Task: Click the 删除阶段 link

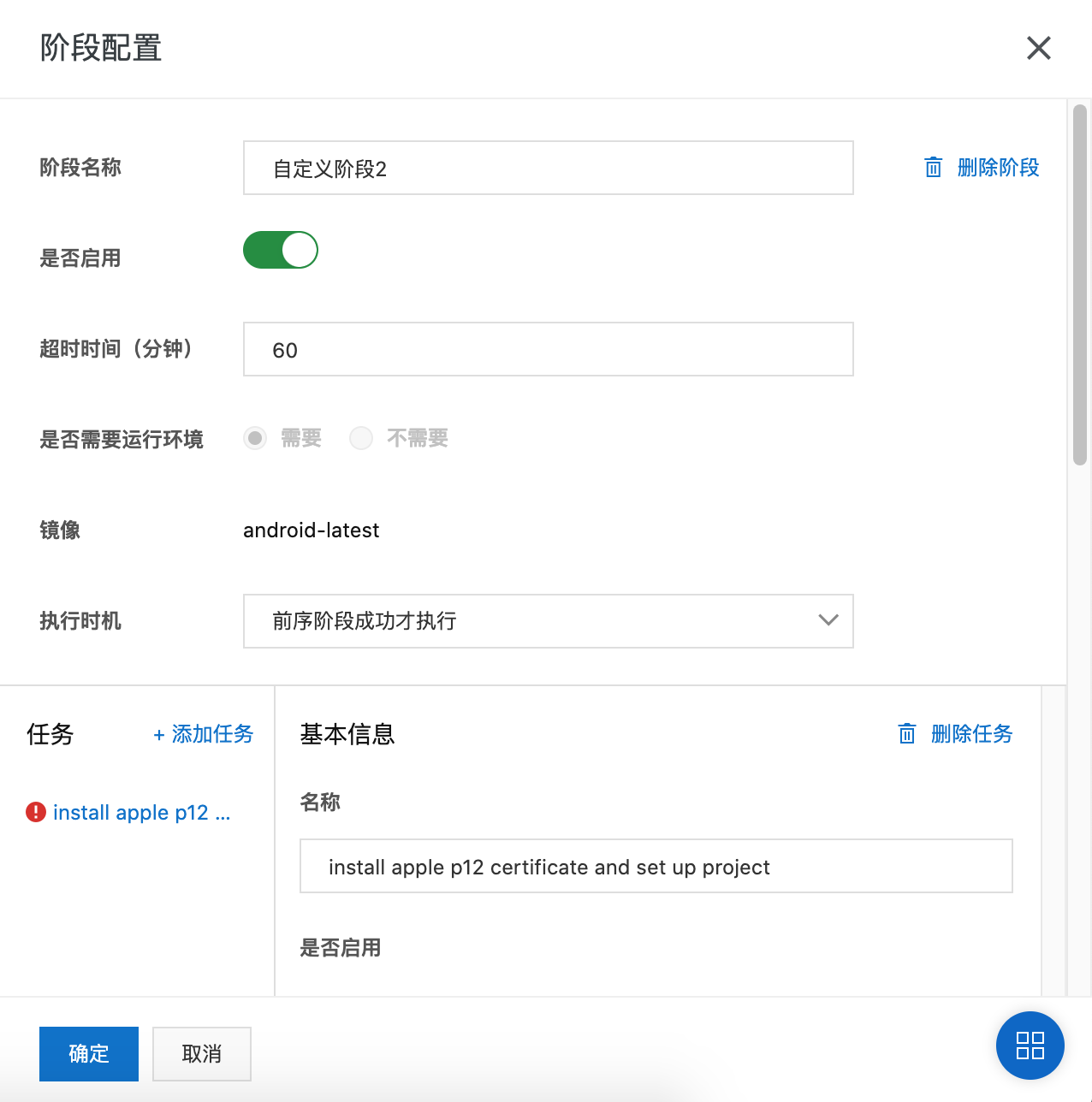Action: [998, 167]
